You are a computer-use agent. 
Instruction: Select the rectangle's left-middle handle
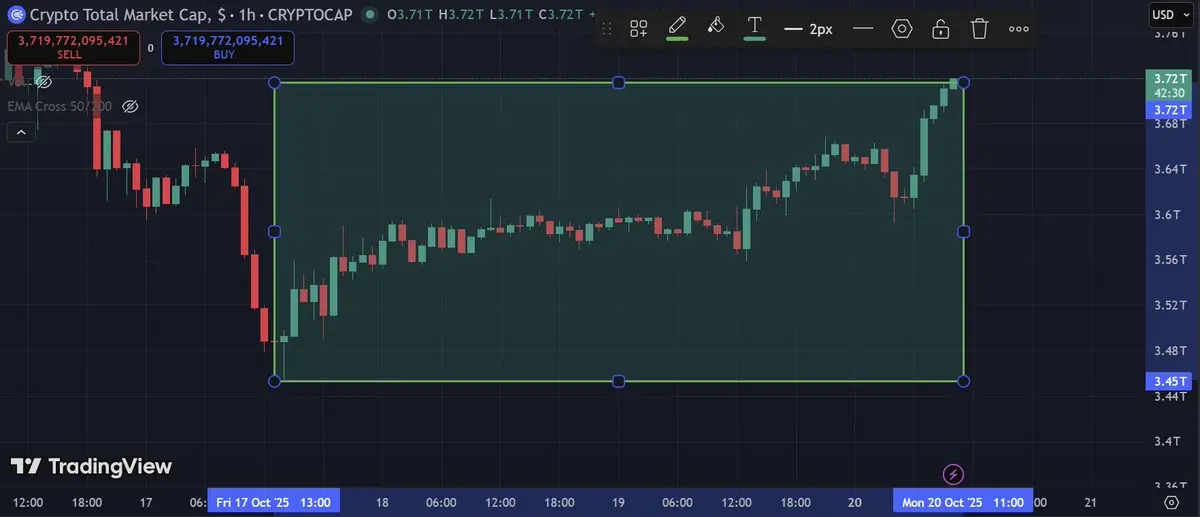click(274, 231)
